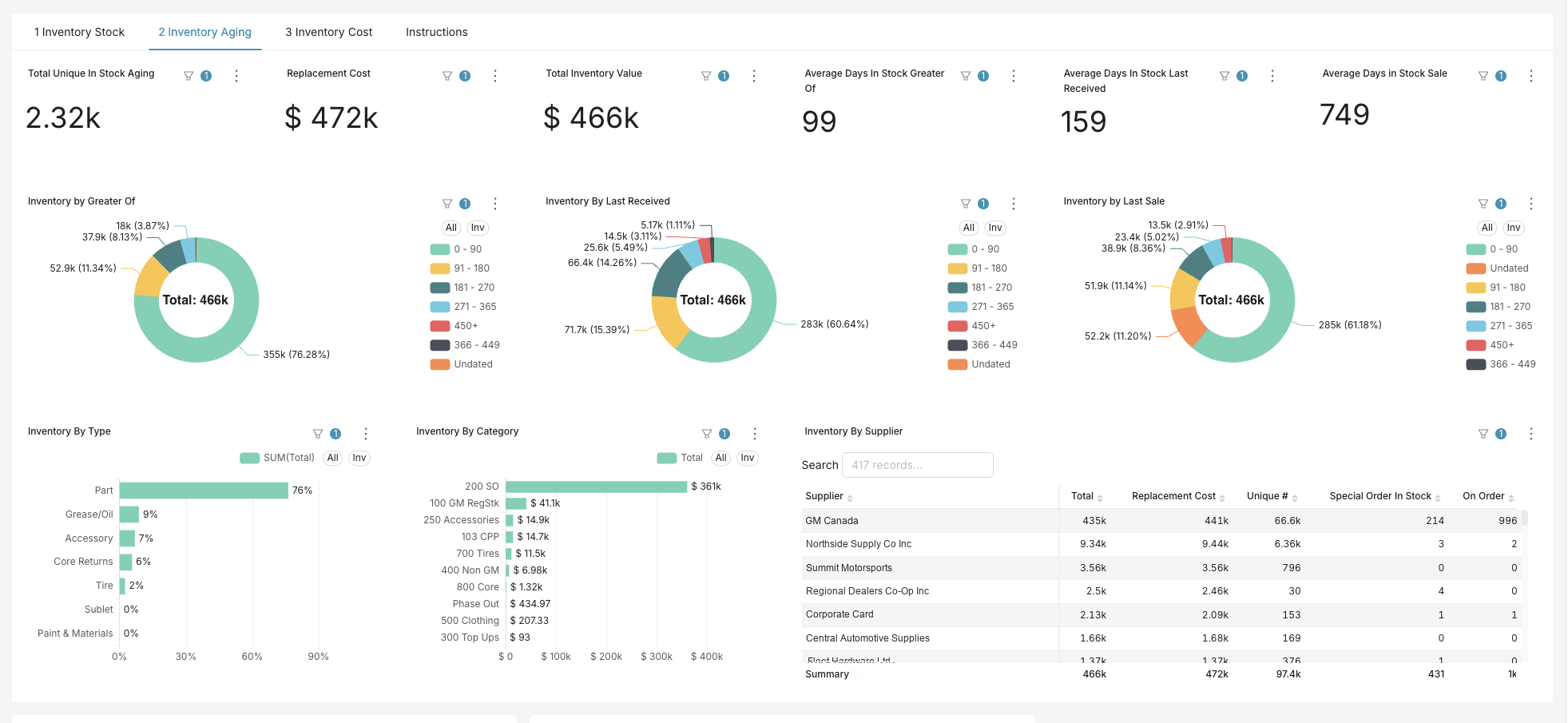Select Regional Dealers Co-Op Inc row
1568x723 pixels.
[1162, 591]
